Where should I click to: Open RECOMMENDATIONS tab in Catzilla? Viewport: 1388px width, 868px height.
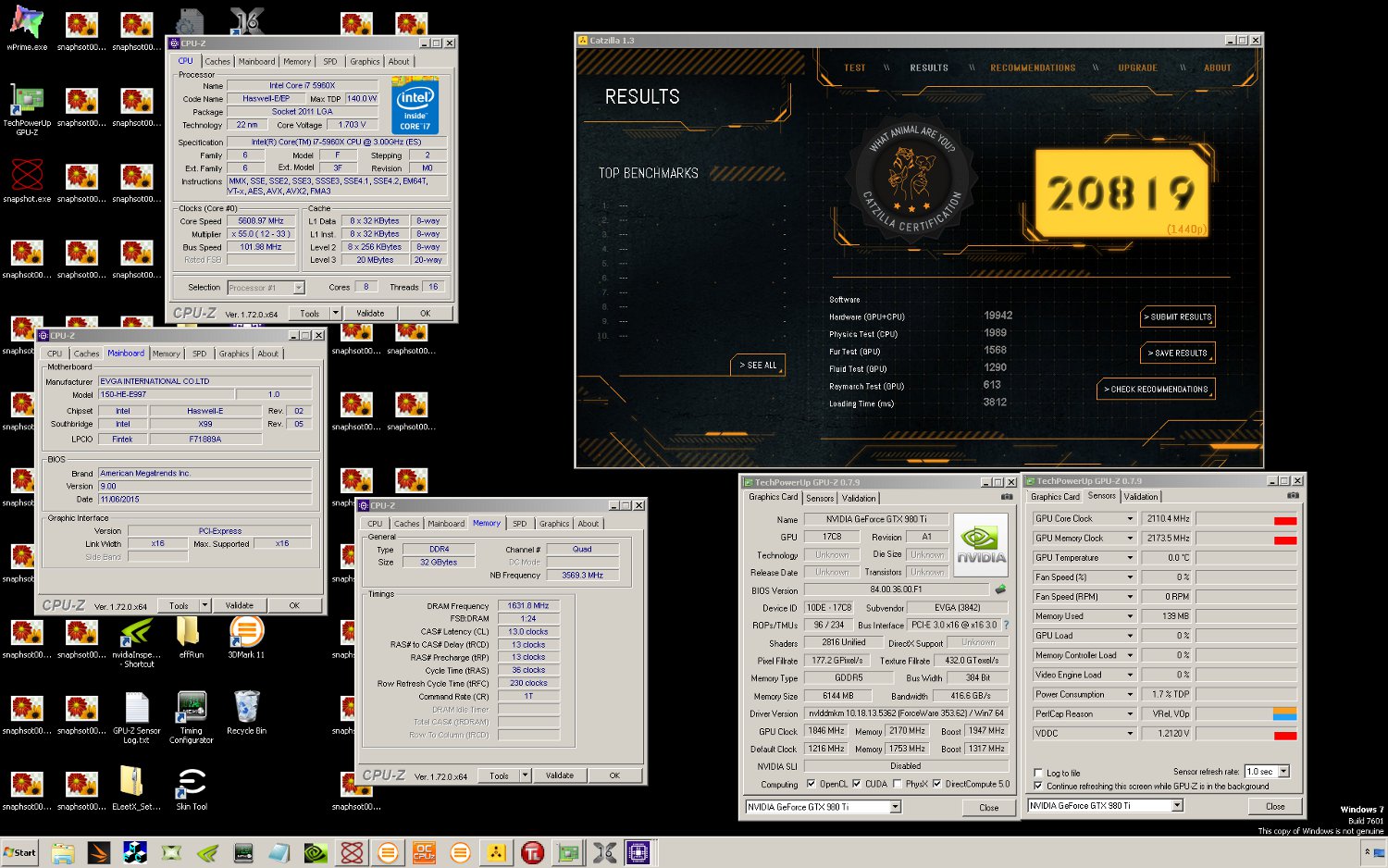coord(1033,68)
